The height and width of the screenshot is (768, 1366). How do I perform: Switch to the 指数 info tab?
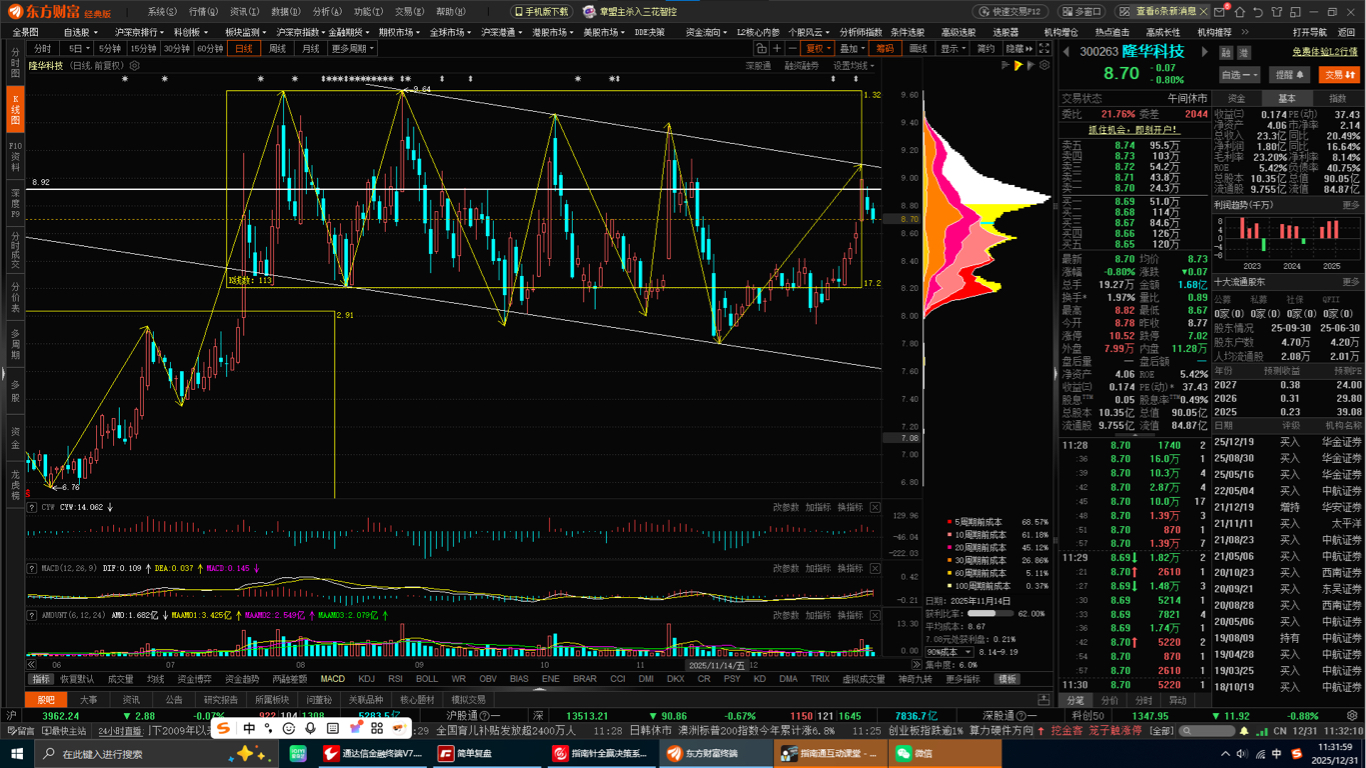1337,98
